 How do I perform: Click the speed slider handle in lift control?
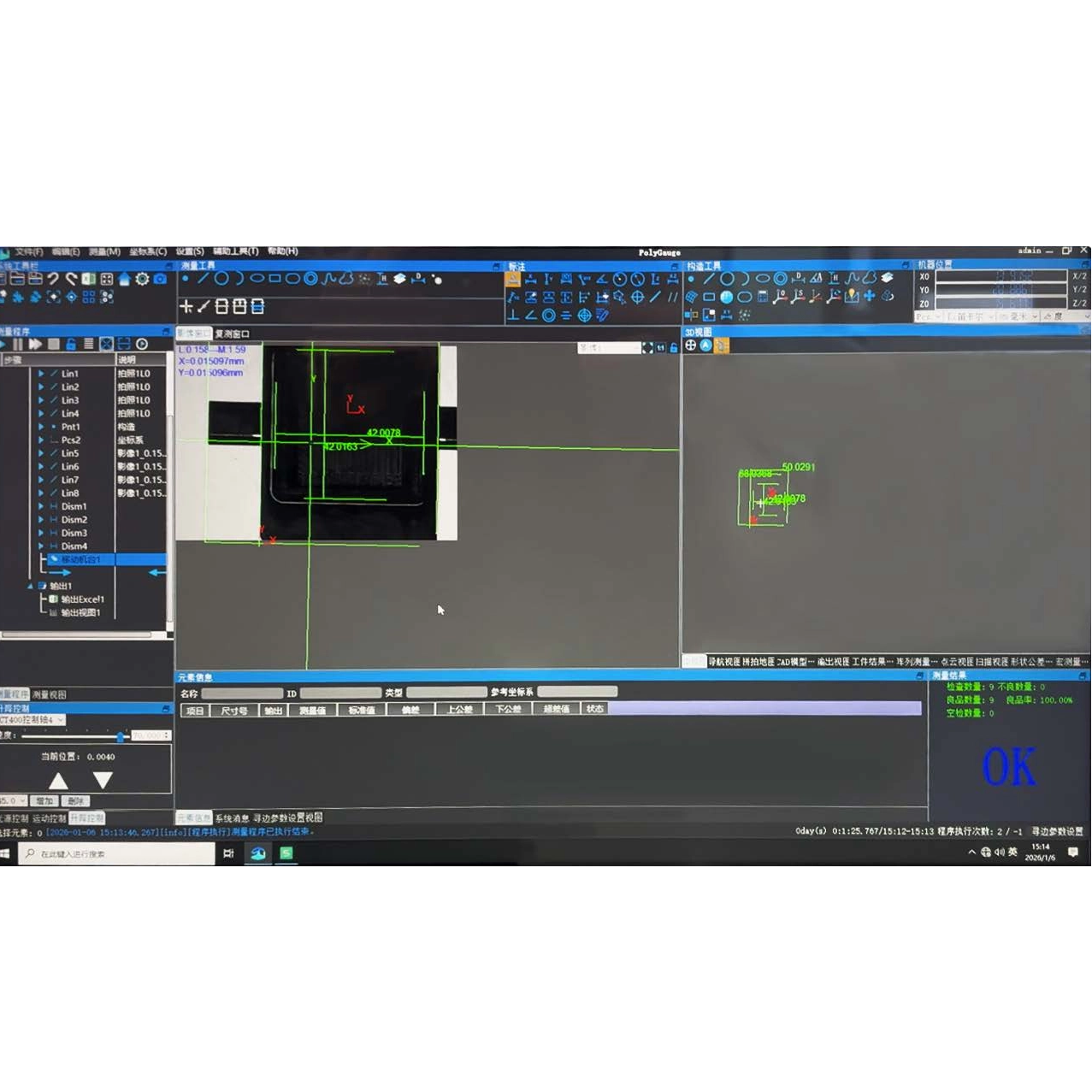click(121, 736)
